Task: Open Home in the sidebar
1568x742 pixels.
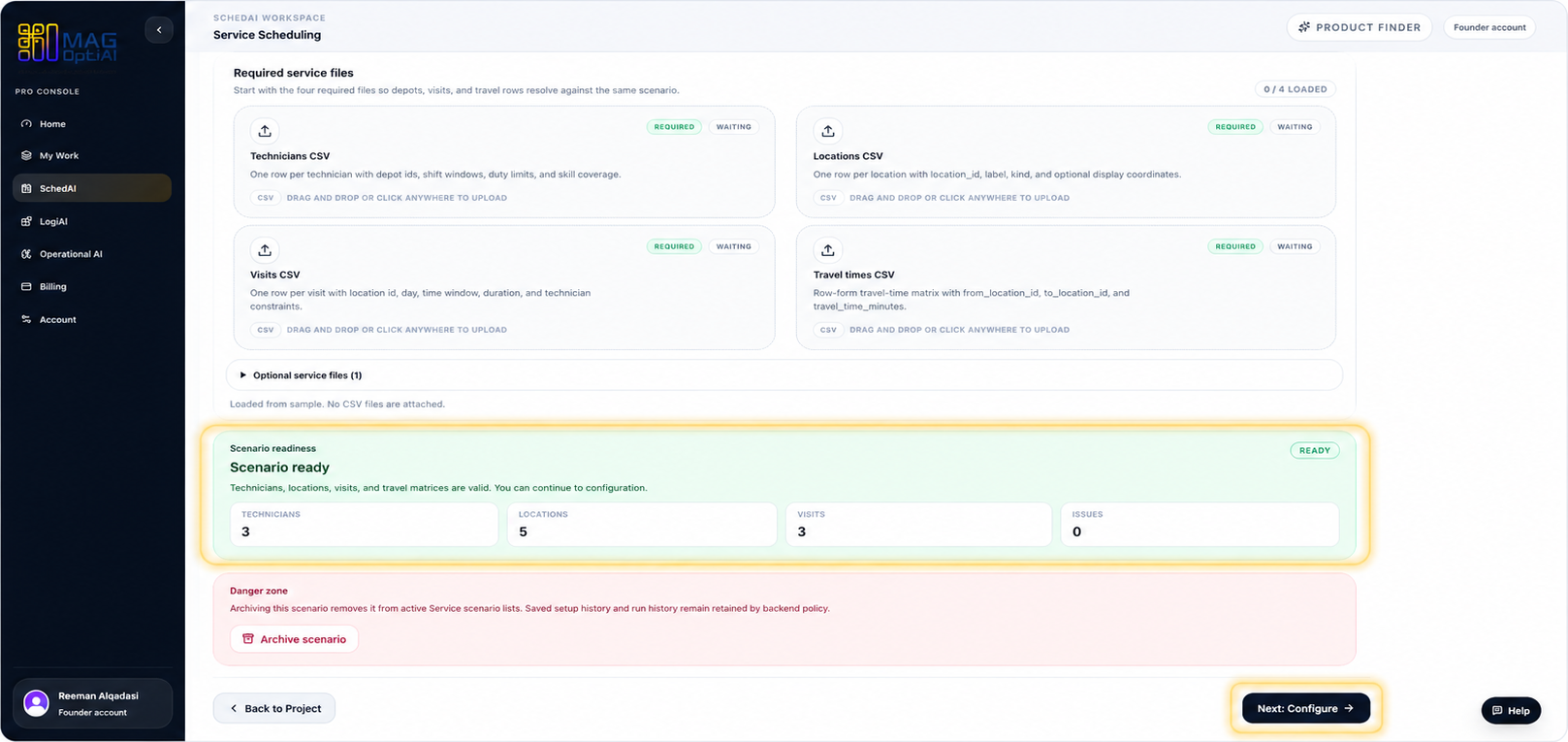Action: pos(92,124)
